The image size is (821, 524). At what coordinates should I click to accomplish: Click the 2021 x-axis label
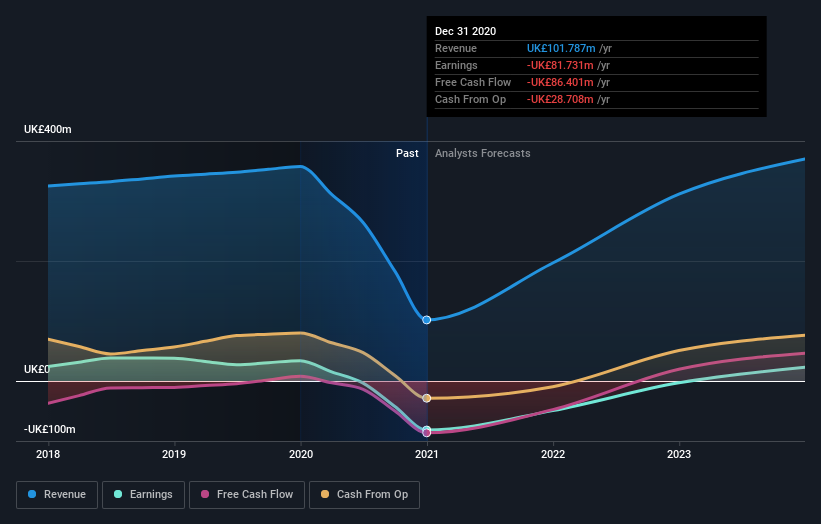tap(427, 454)
